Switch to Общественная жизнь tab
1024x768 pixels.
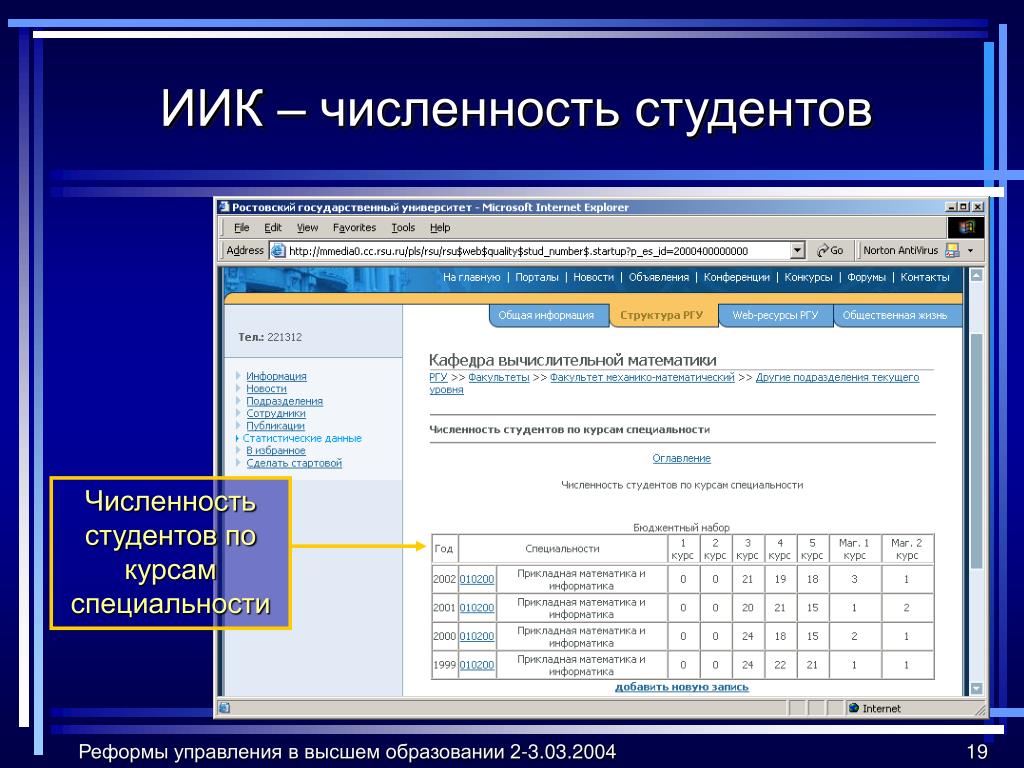click(x=895, y=315)
